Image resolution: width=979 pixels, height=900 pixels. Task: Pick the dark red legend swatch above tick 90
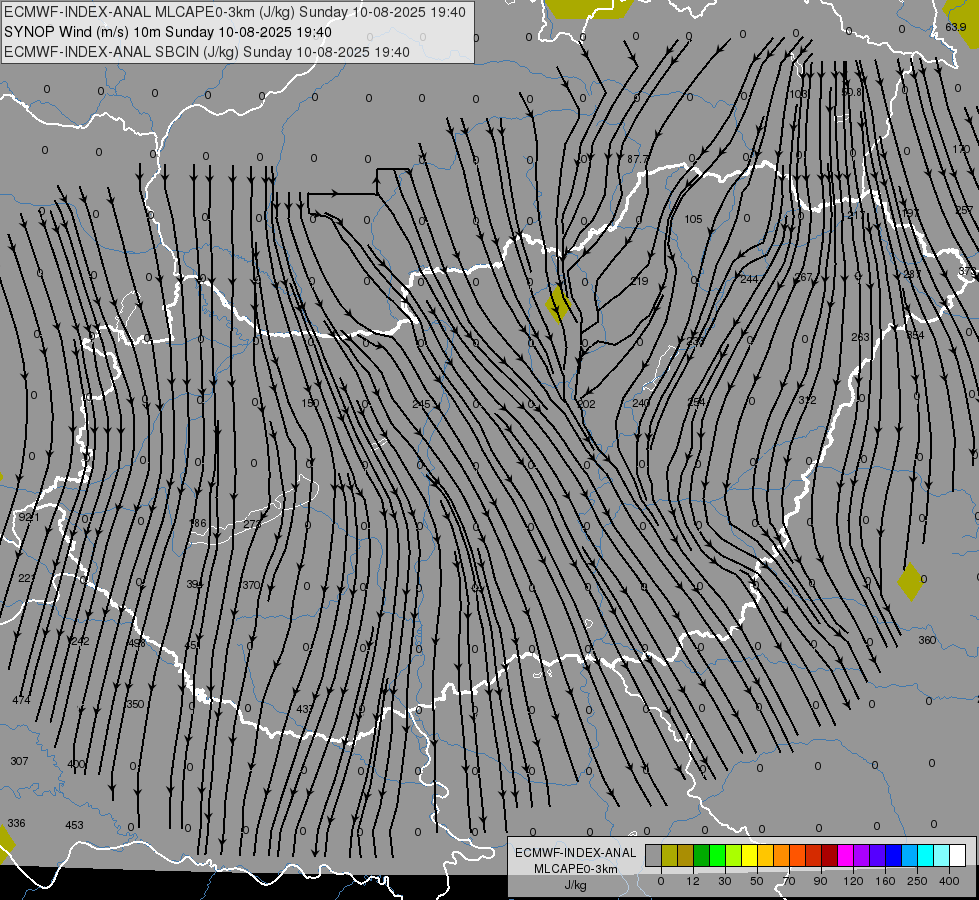point(829,855)
